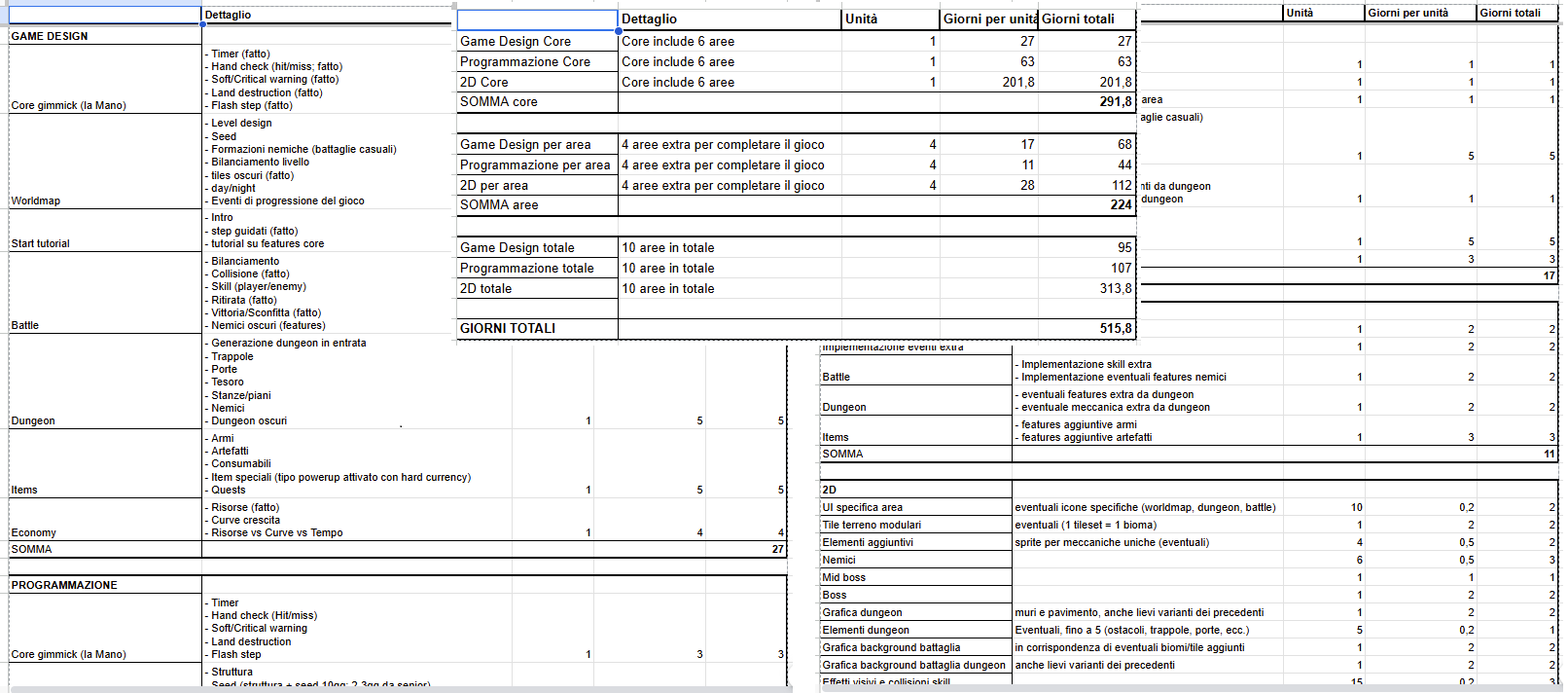Screen dimensions: 1568x693
Task: Select the SOMMA core cell
Action: pos(537,101)
